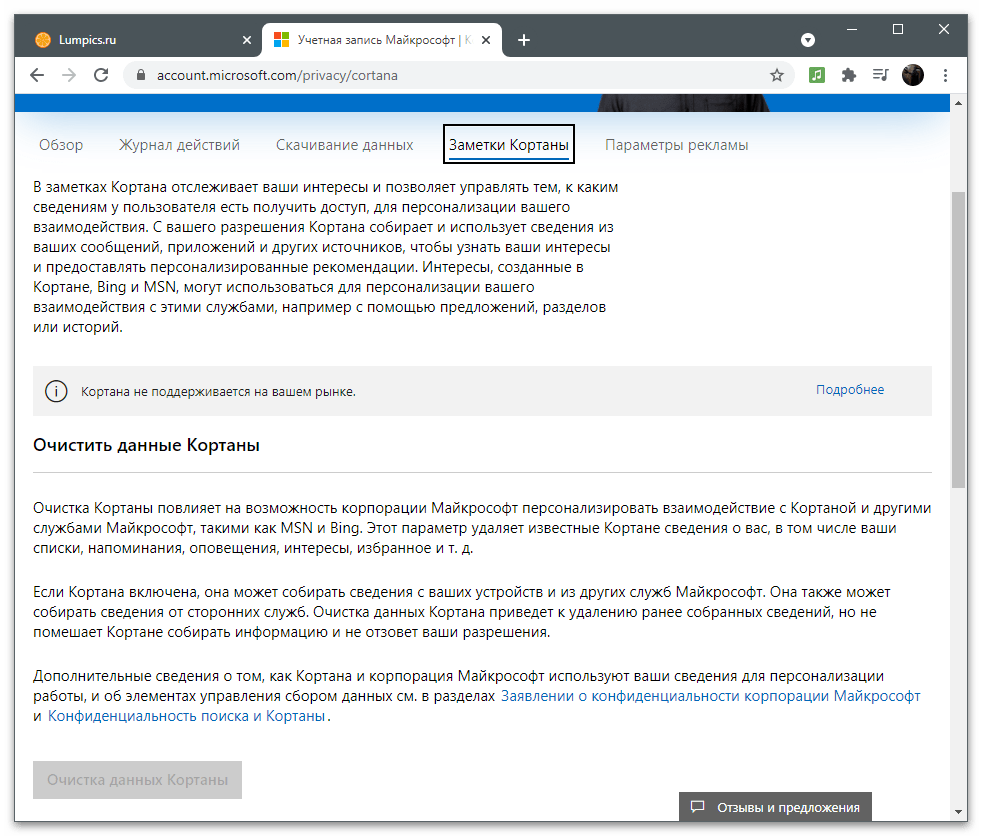Open the Журнал действий tab

[x=179, y=145]
